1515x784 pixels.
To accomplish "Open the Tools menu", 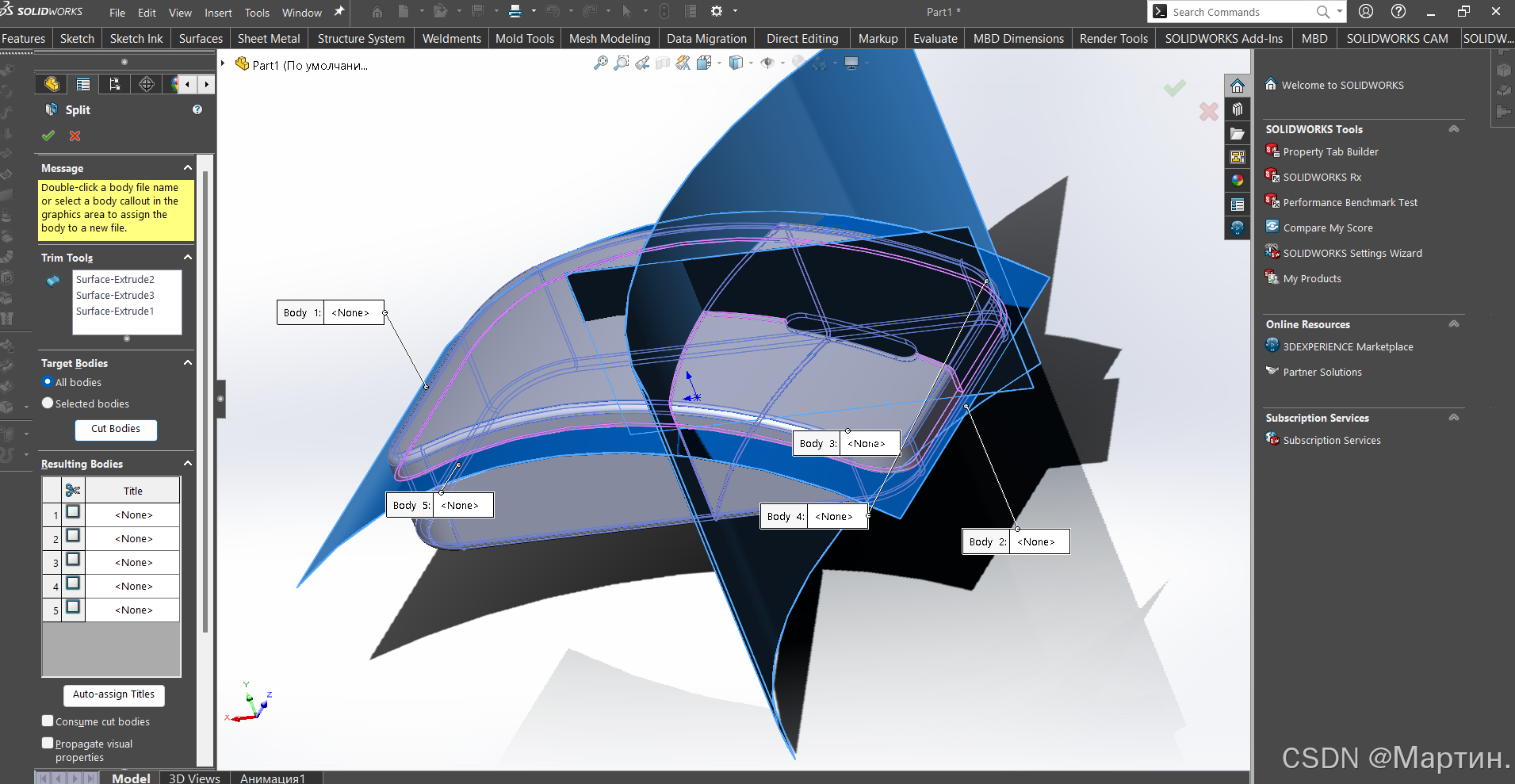I will [257, 13].
